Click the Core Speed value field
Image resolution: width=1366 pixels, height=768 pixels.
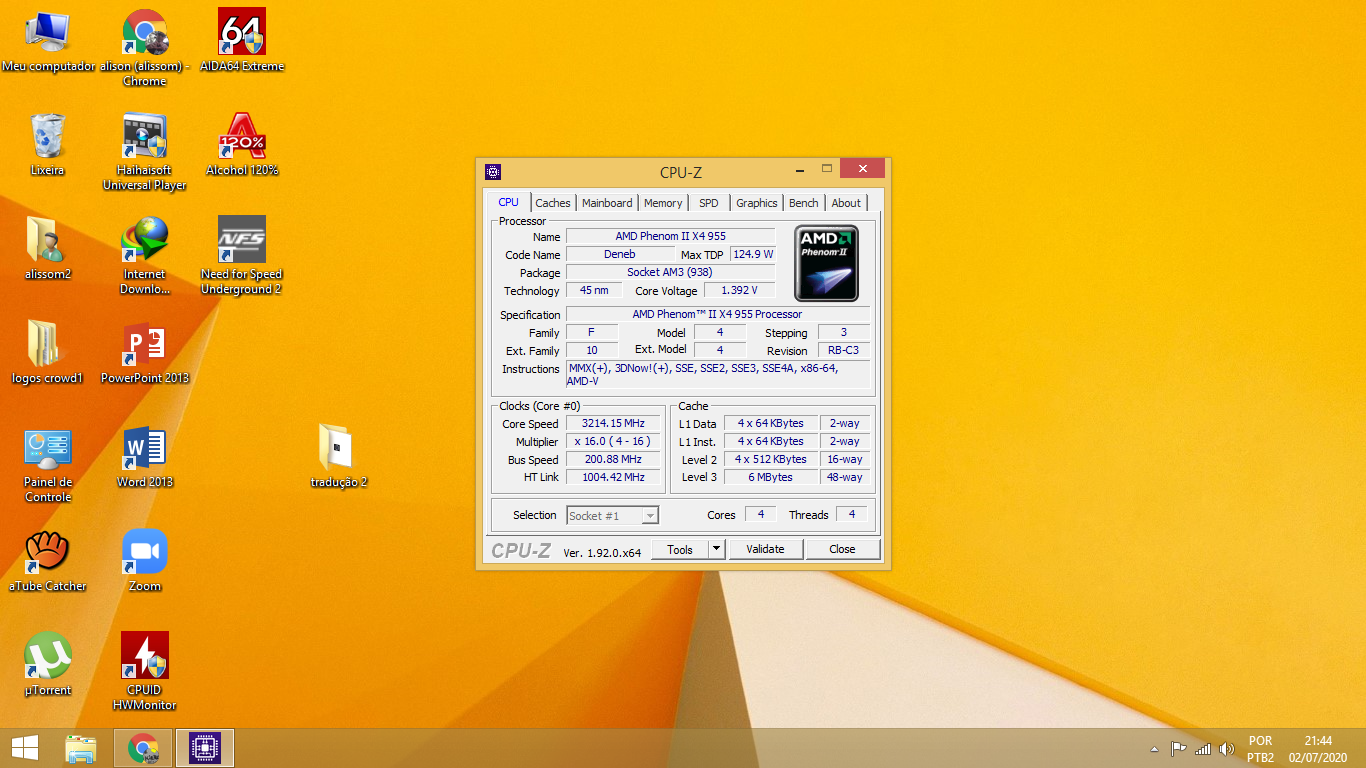point(613,424)
